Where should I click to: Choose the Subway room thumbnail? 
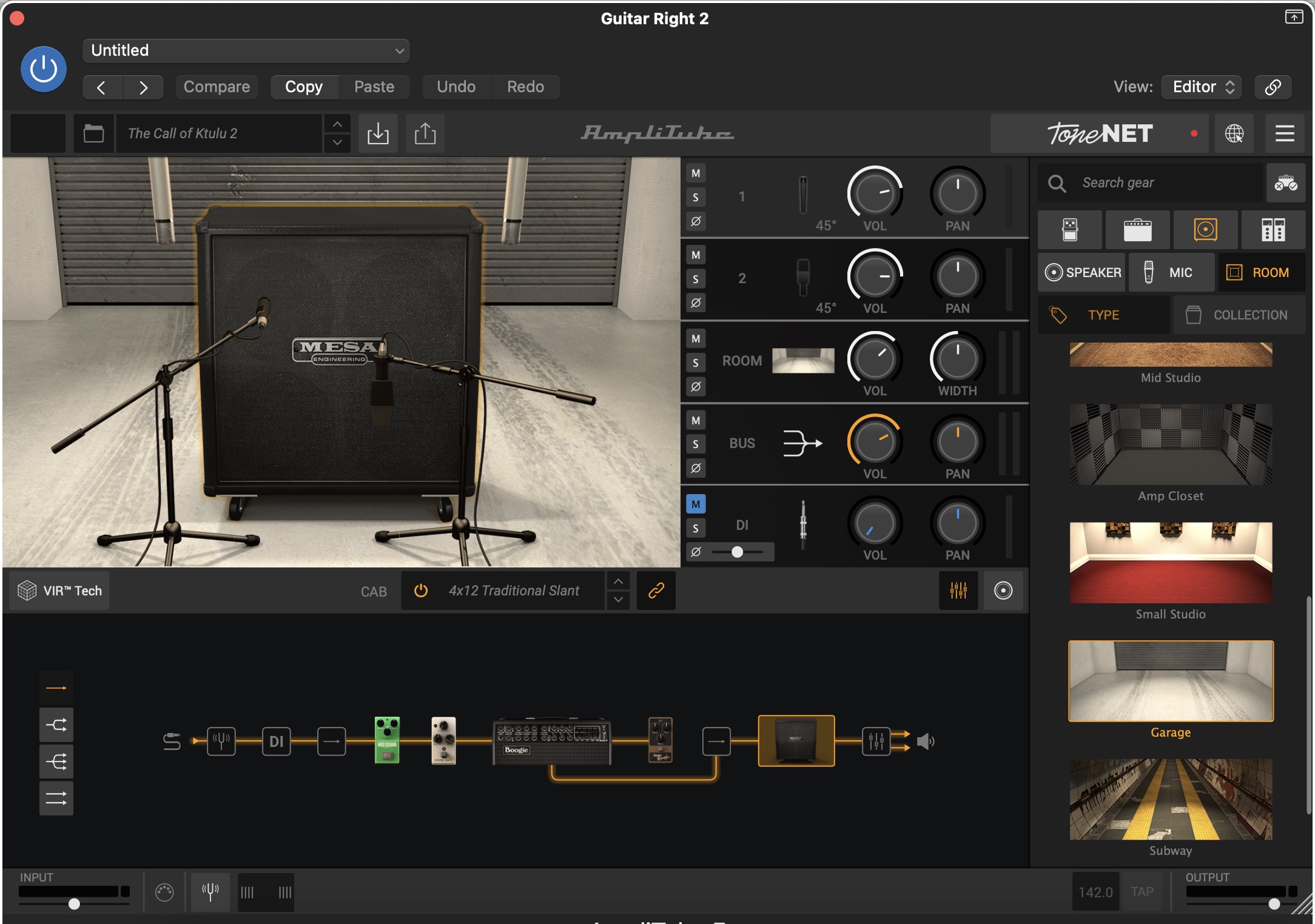click(x=1171, y=799)
